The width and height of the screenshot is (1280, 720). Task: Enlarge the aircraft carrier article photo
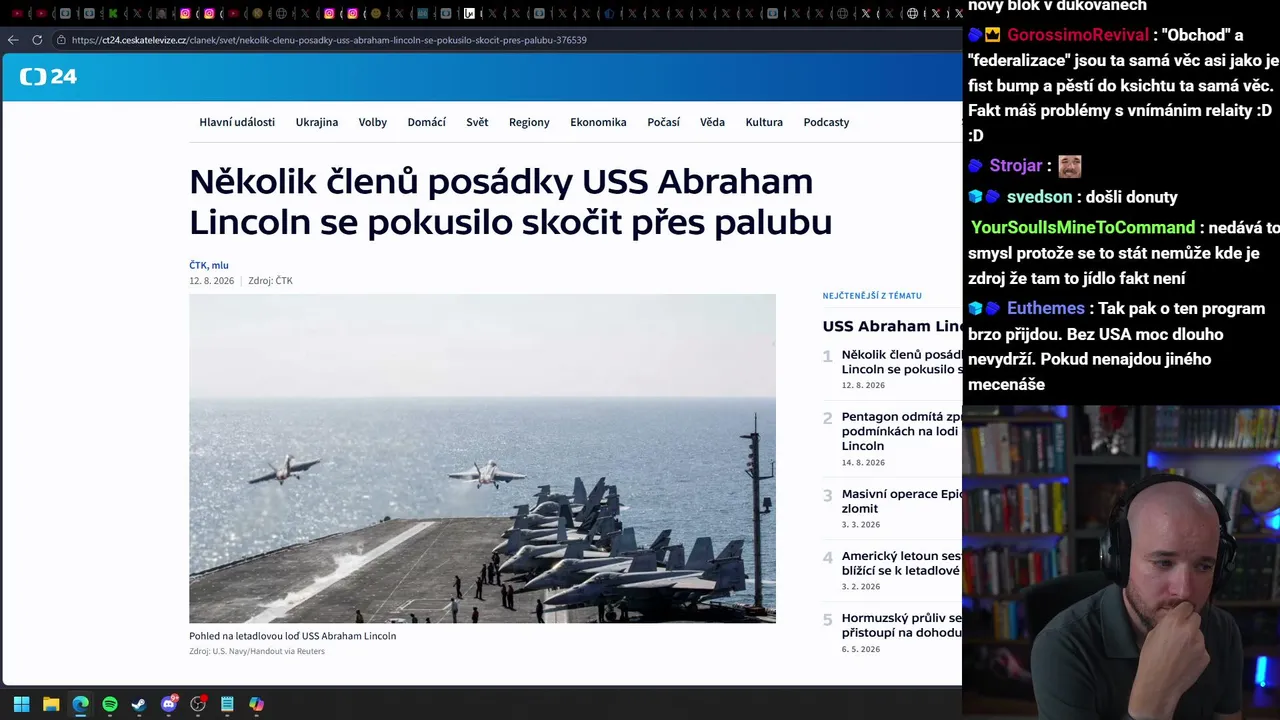pyautogui.click(x=482, y=458)
